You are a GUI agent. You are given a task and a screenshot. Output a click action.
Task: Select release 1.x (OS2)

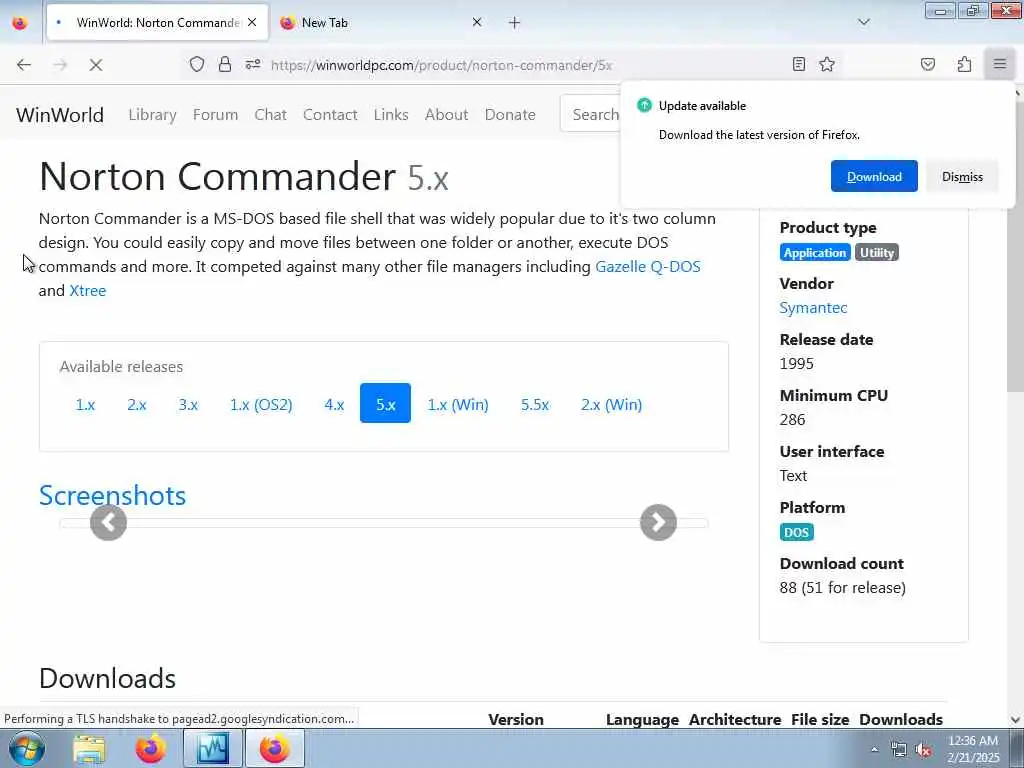[x=261, y=404]
